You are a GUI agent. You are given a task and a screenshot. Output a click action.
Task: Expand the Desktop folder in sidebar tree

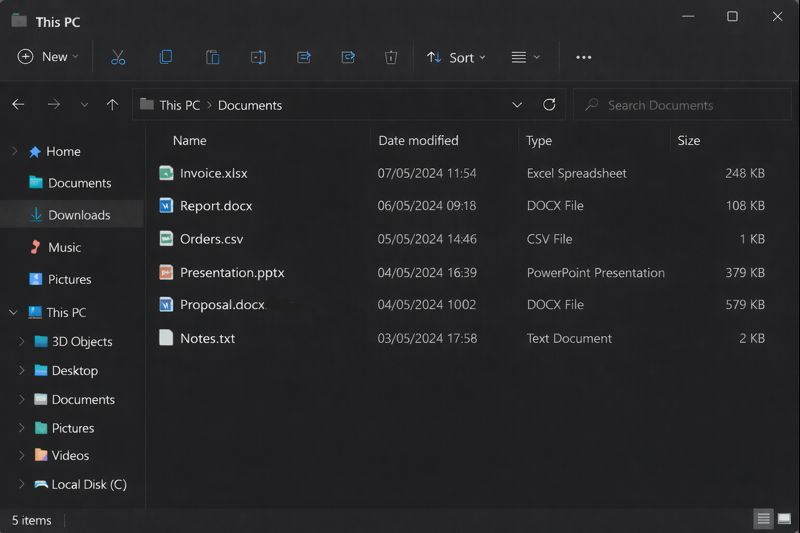tap(21, 370)
